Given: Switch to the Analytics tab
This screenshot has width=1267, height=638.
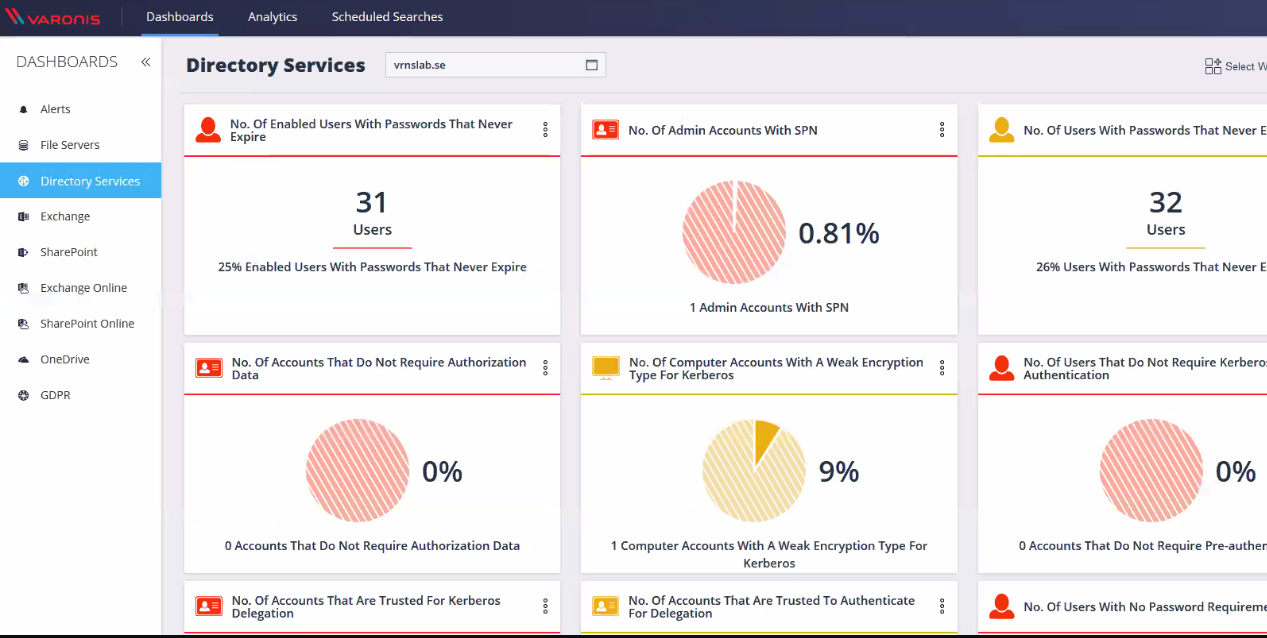Looking at the screenshot, I should click(272, 17).
